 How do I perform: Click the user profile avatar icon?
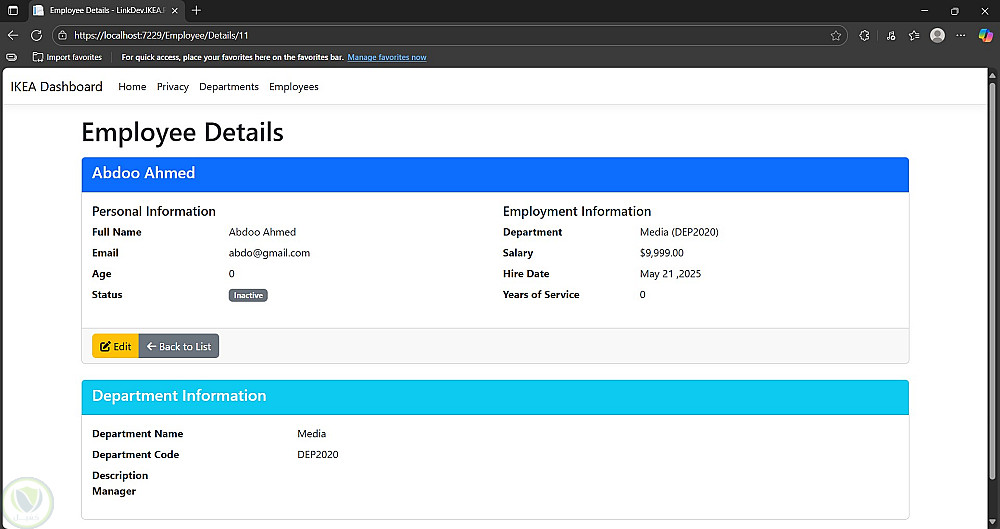pyautogui.click(x=937, y=35)
